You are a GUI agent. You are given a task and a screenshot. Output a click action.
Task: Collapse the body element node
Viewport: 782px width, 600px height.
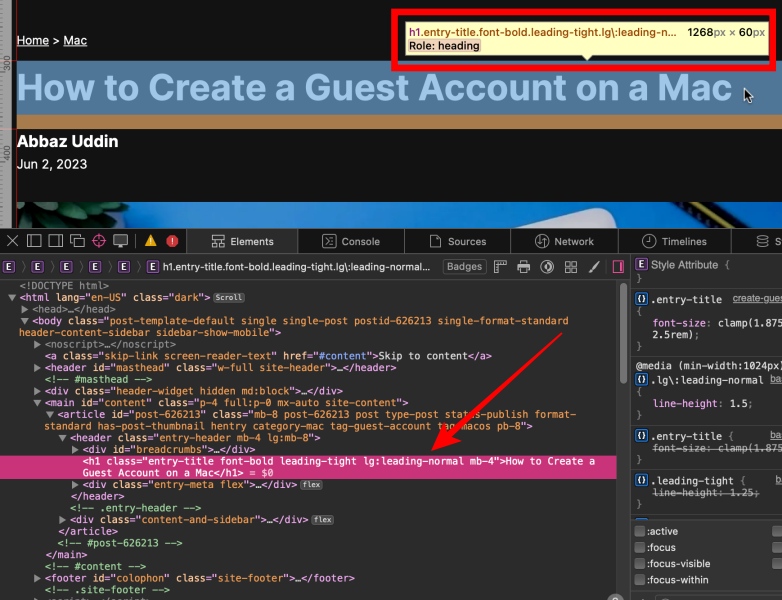tap(24, 321)
